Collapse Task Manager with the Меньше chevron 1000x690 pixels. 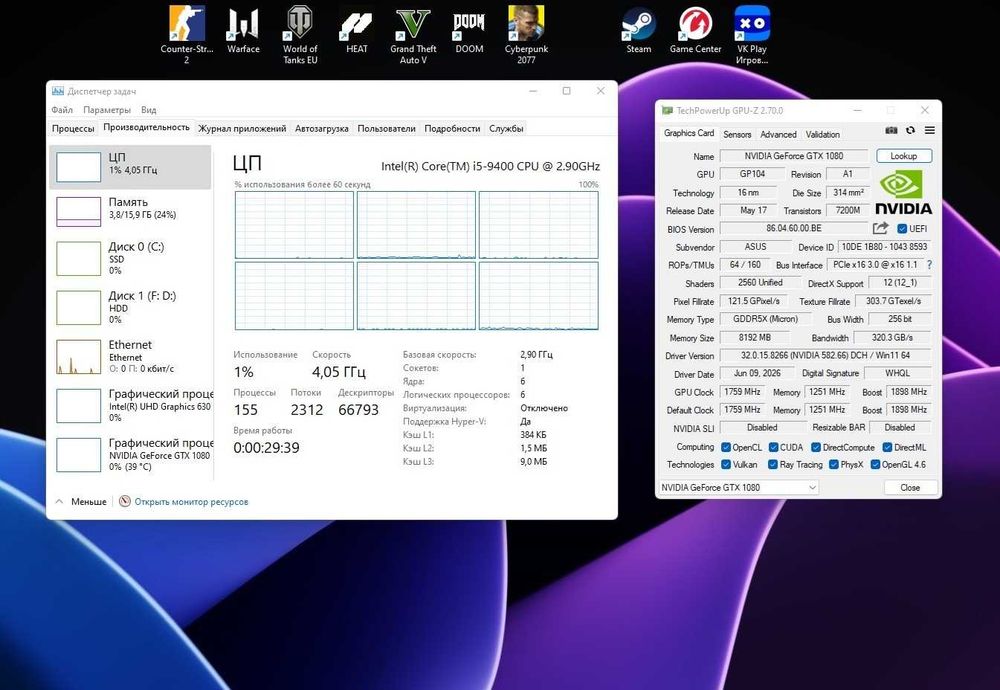pyautogui.click(x=59, y=501)
